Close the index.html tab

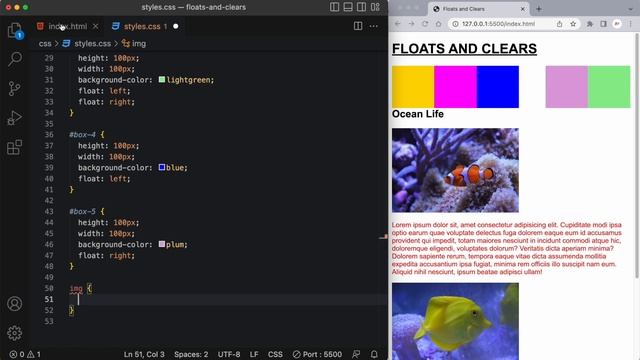pyautogui.click(x=96, y=26)
